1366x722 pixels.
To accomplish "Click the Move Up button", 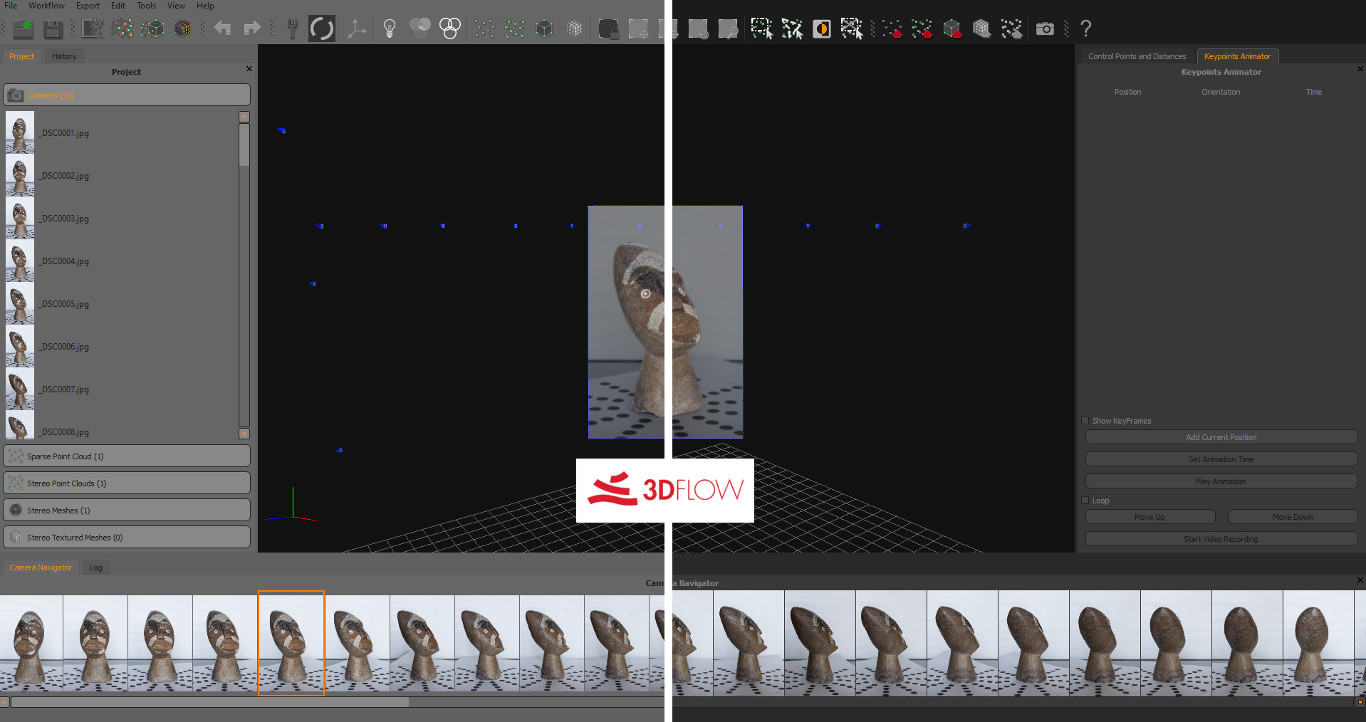I will click(x=1150, y=517).
